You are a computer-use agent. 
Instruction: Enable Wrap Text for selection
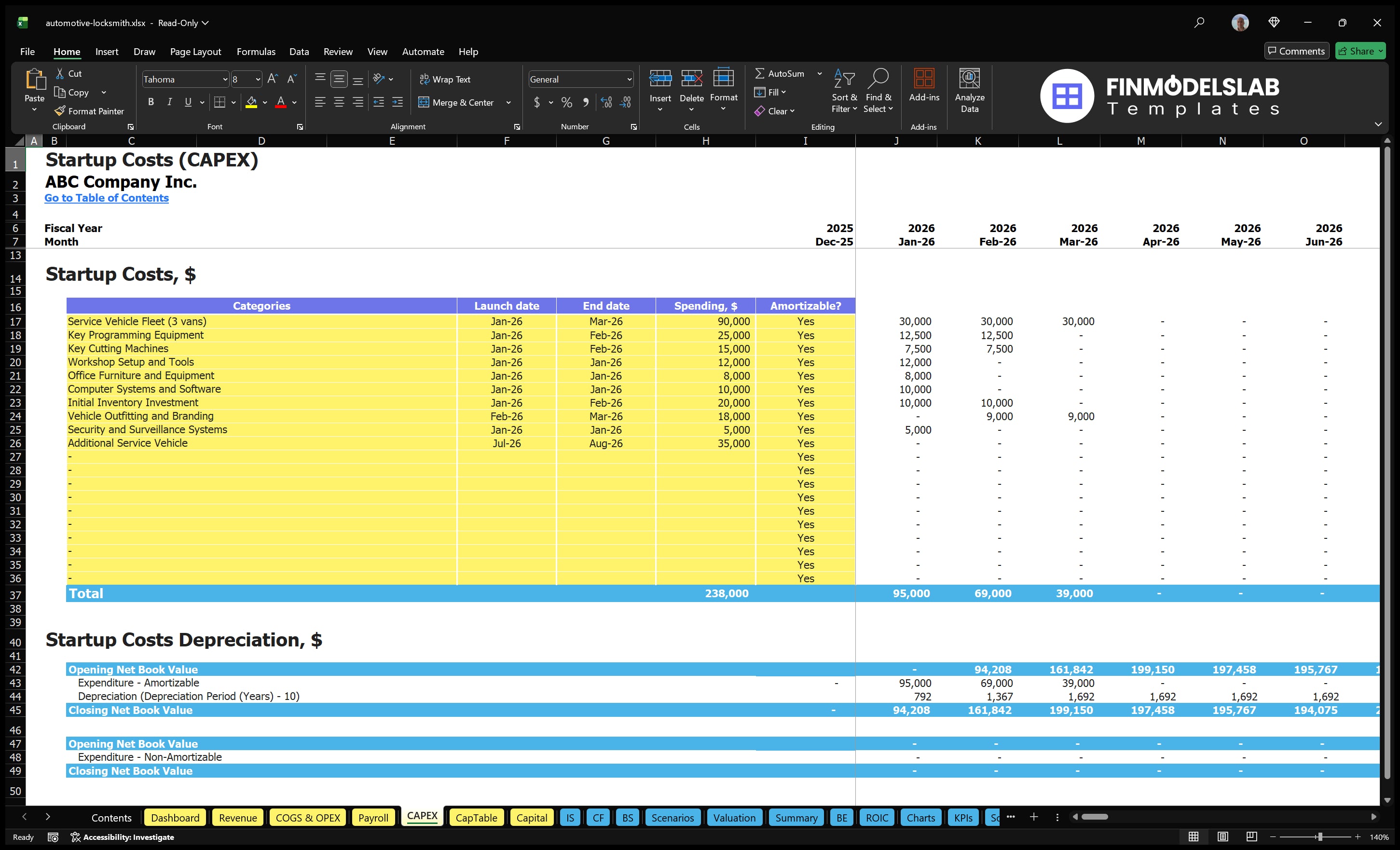click(446, 79)
